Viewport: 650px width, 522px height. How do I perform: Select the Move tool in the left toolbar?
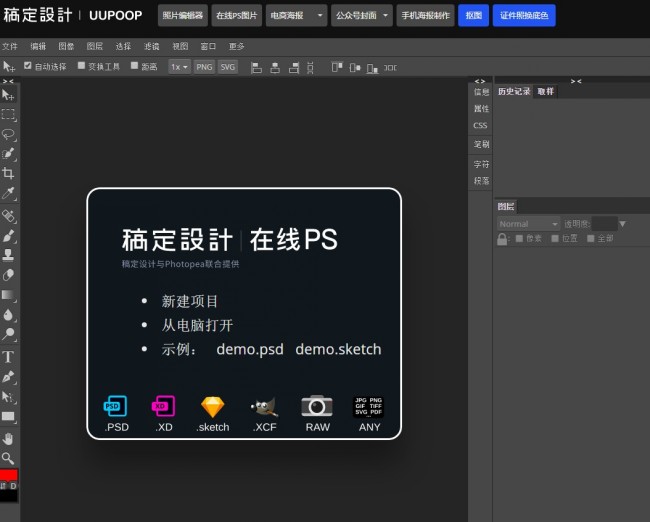[8, 95]
